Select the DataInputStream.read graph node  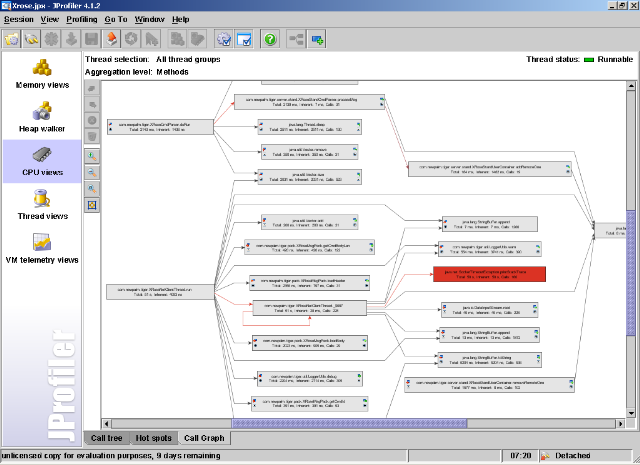(489, 310)
